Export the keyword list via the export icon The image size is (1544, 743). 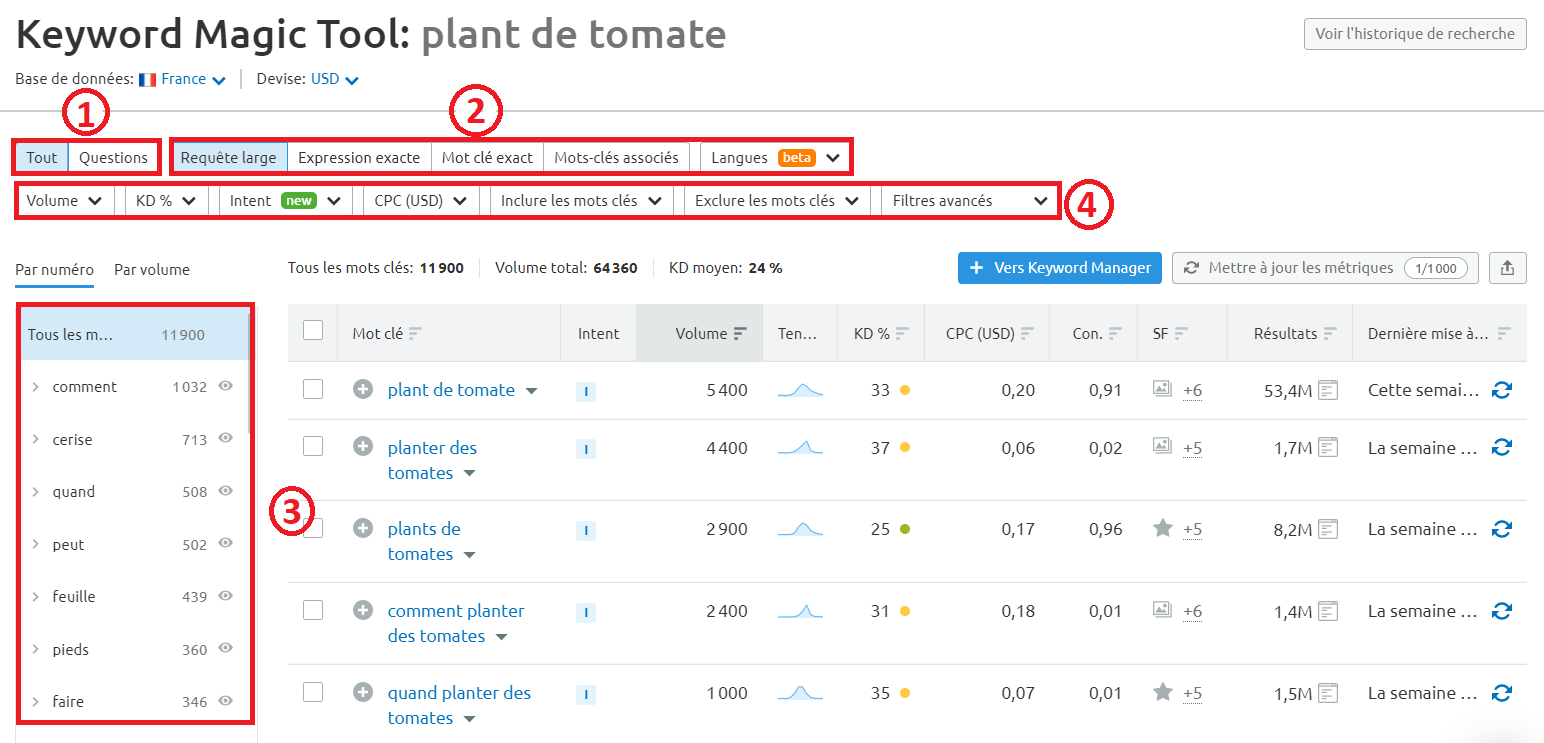pos(1509,267)
